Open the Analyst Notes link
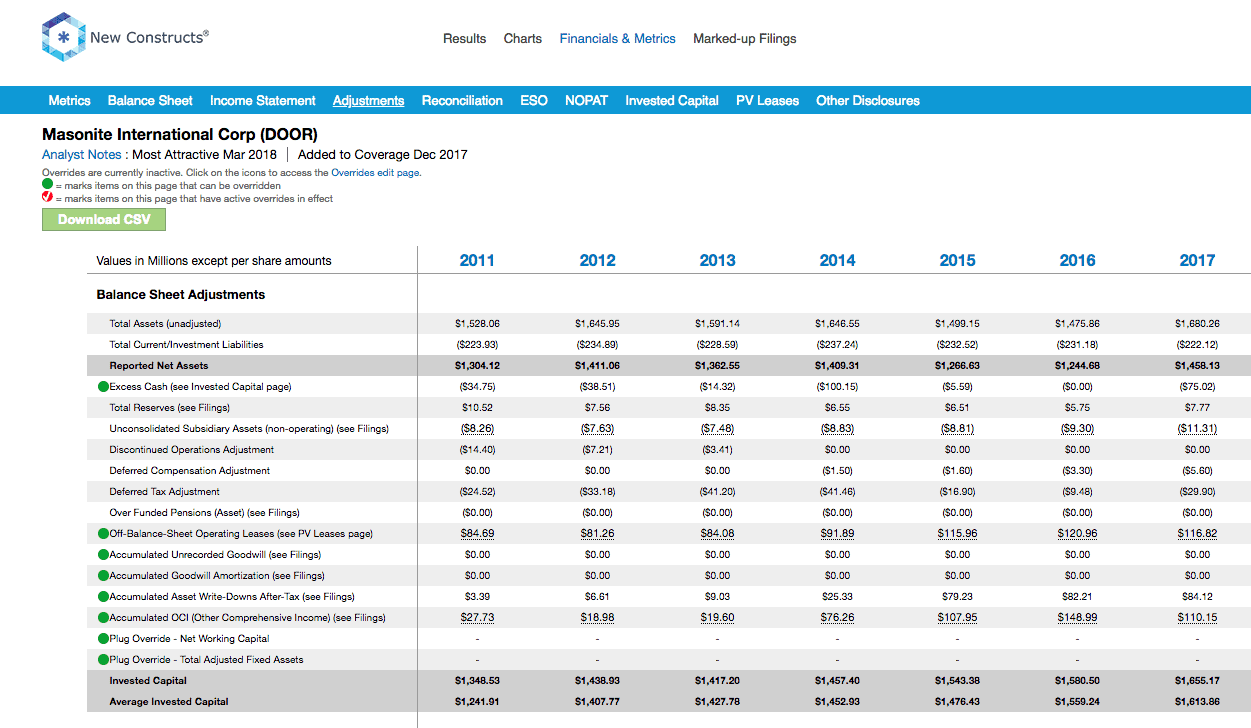 click(82, 155)
